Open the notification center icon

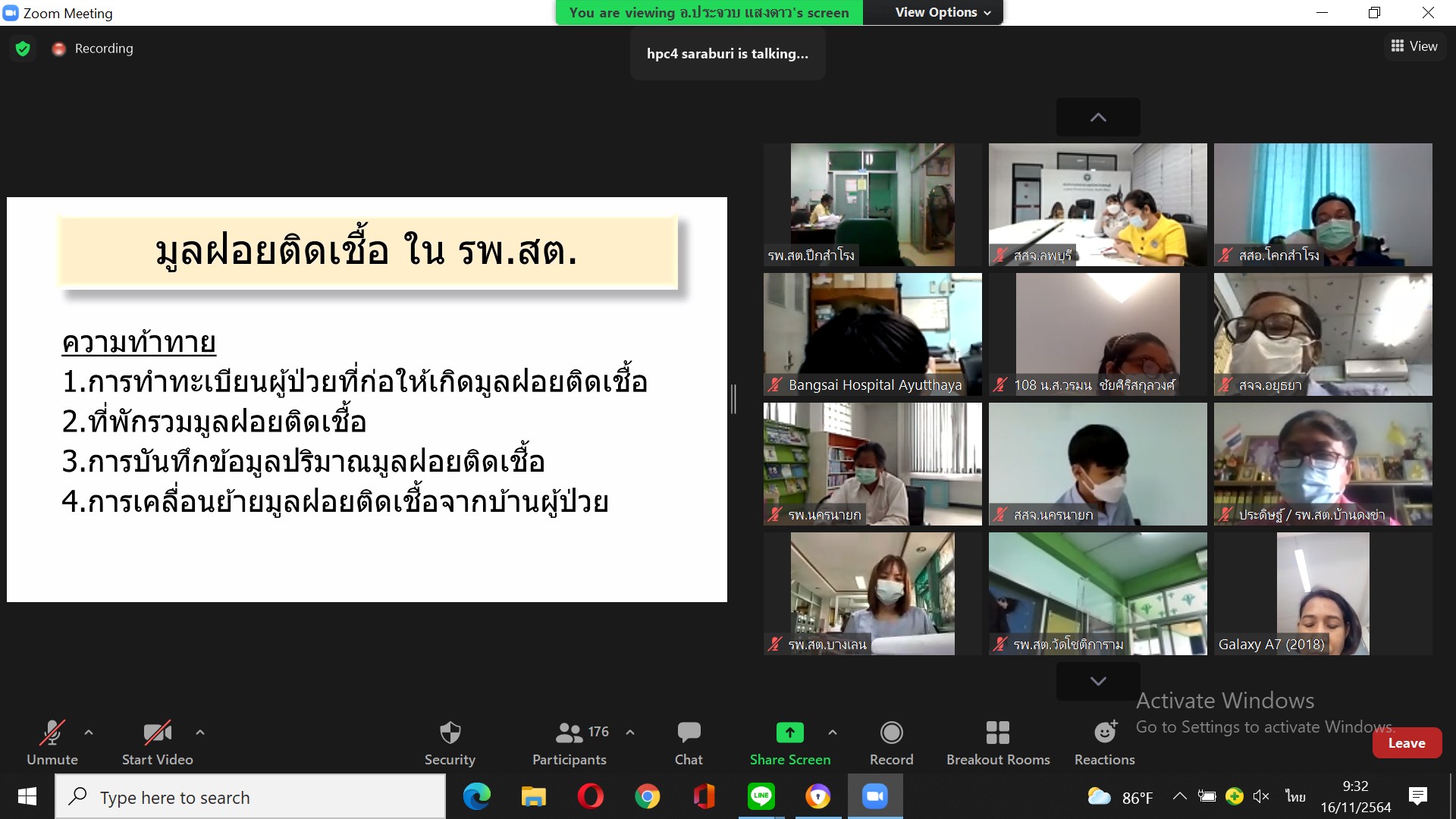click(1418, 796)
